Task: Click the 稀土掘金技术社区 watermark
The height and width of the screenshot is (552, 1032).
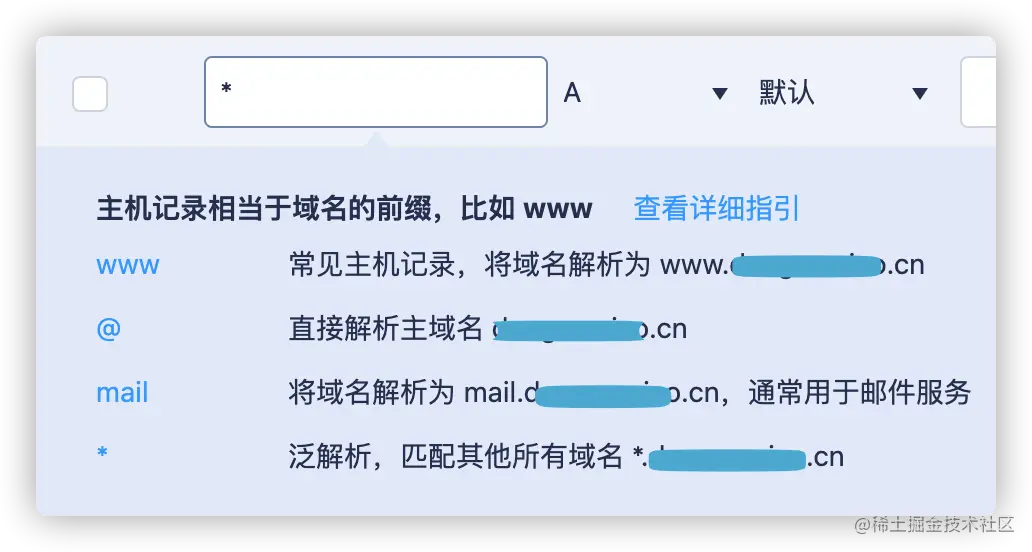Action: click(934, 524)
